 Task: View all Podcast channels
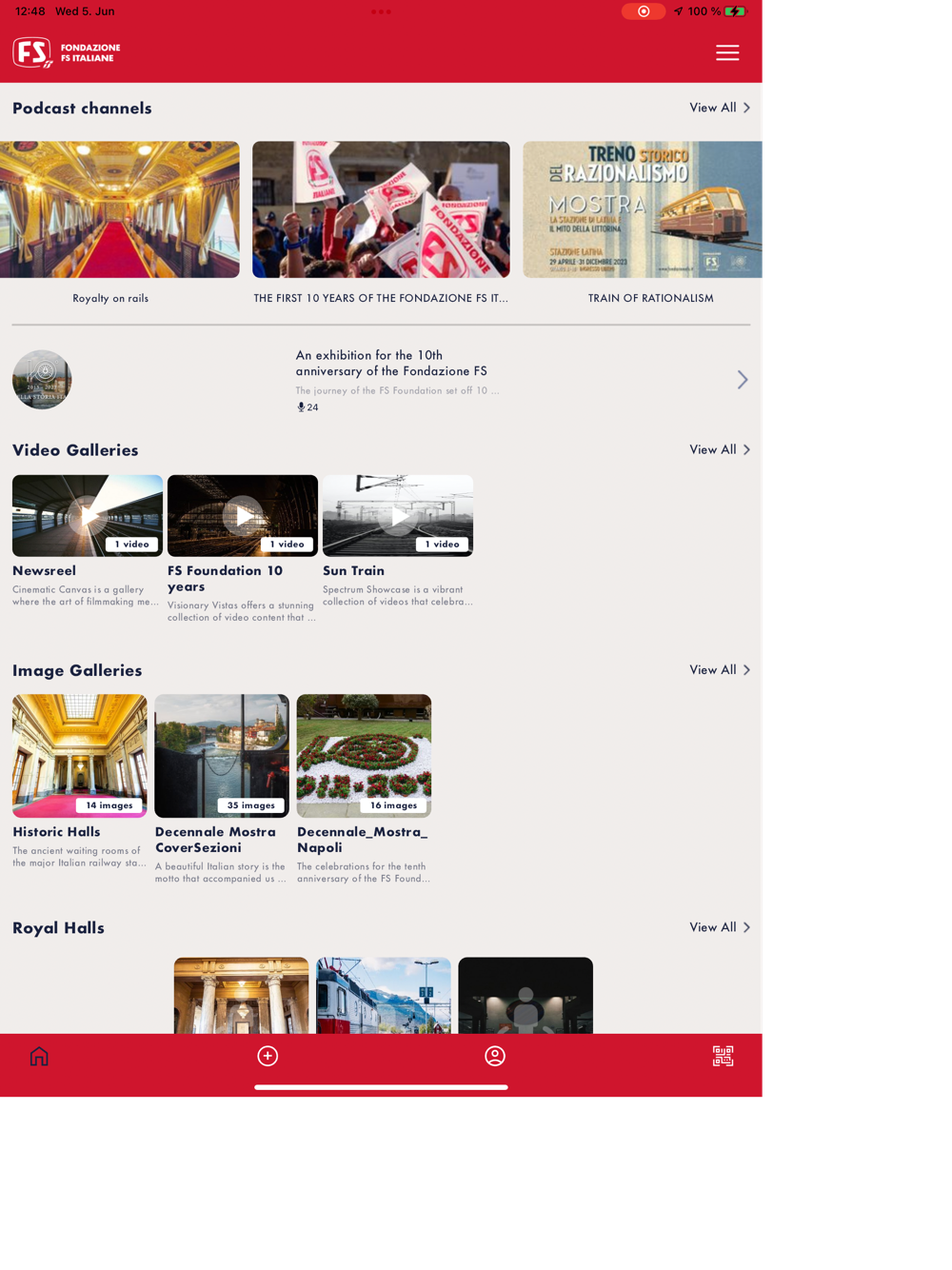713,108
